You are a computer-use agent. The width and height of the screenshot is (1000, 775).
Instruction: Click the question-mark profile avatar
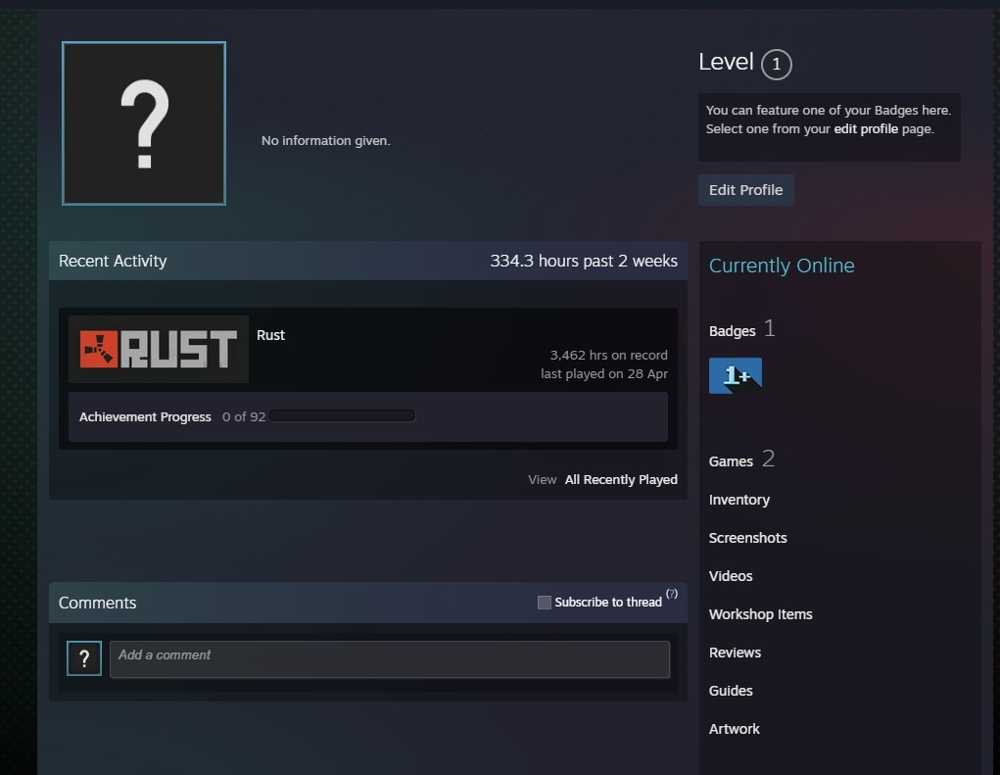coord(144,123)
